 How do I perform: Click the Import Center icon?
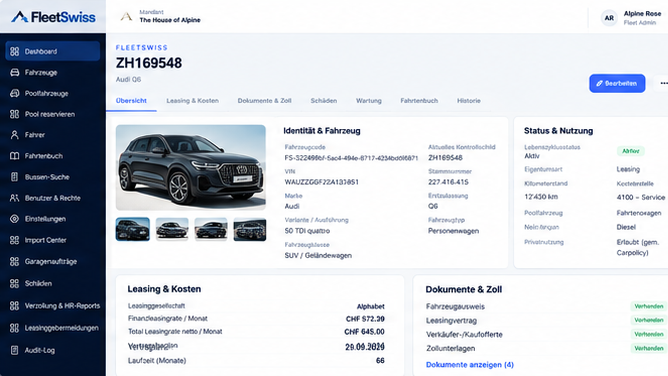14,240
